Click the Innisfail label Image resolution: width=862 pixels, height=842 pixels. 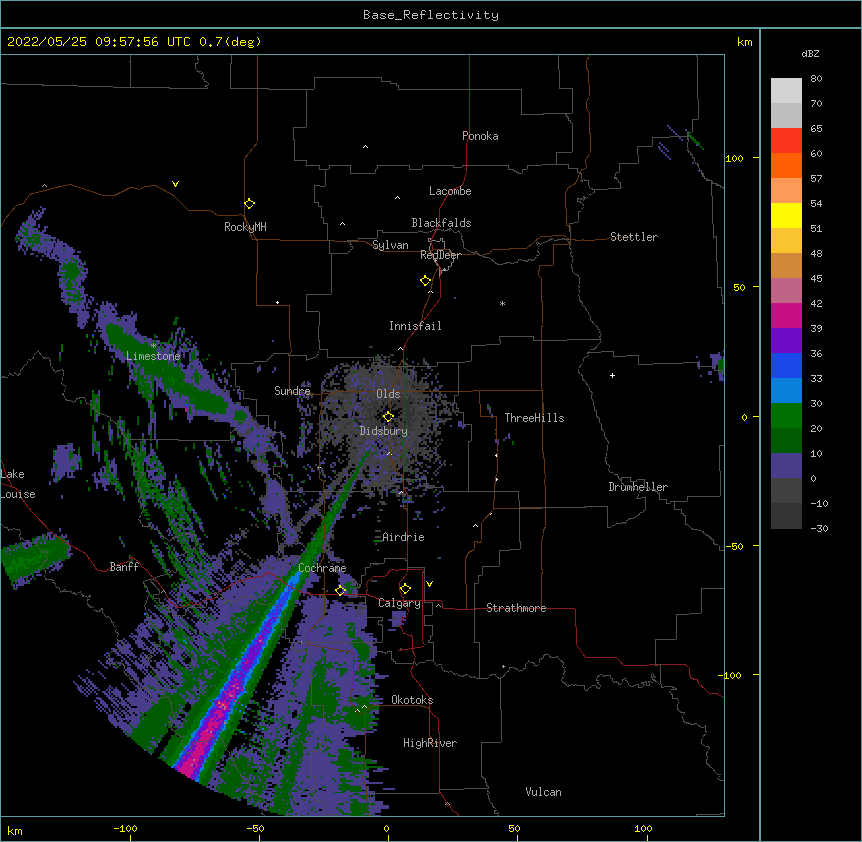pos(415,326)
